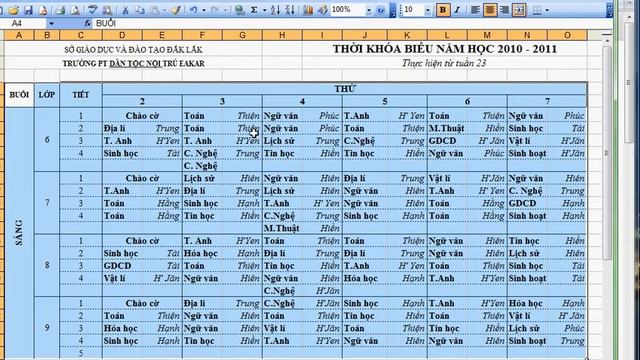Click the Paste clipboard icon
Screen dimensions: 640x360
[155, 10]
